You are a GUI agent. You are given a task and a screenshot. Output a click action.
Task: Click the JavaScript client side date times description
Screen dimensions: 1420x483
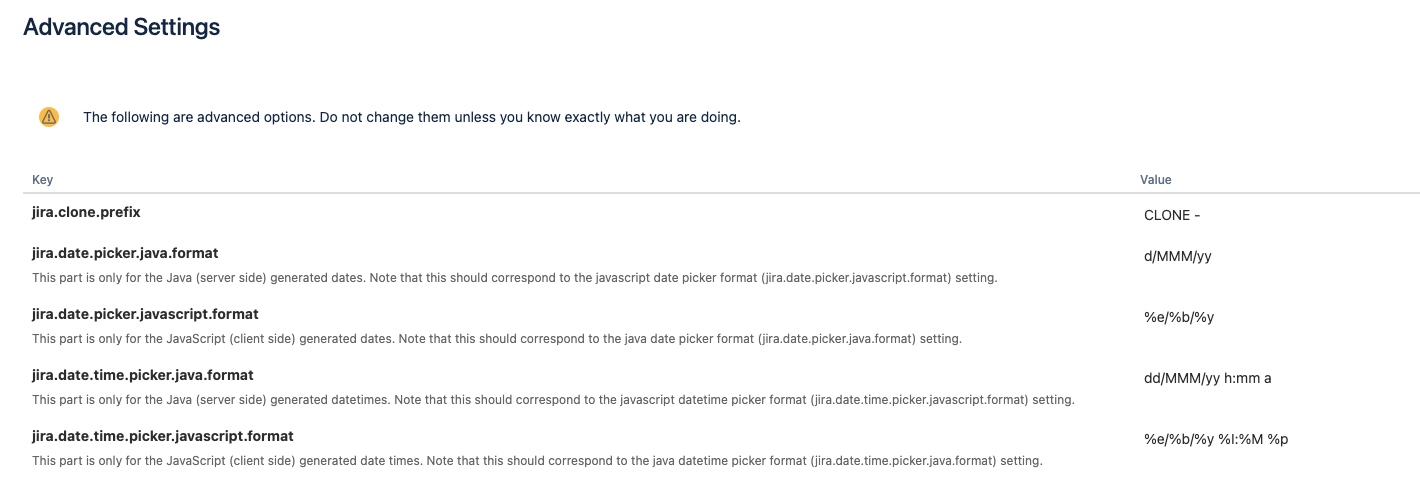click(537, 461)
